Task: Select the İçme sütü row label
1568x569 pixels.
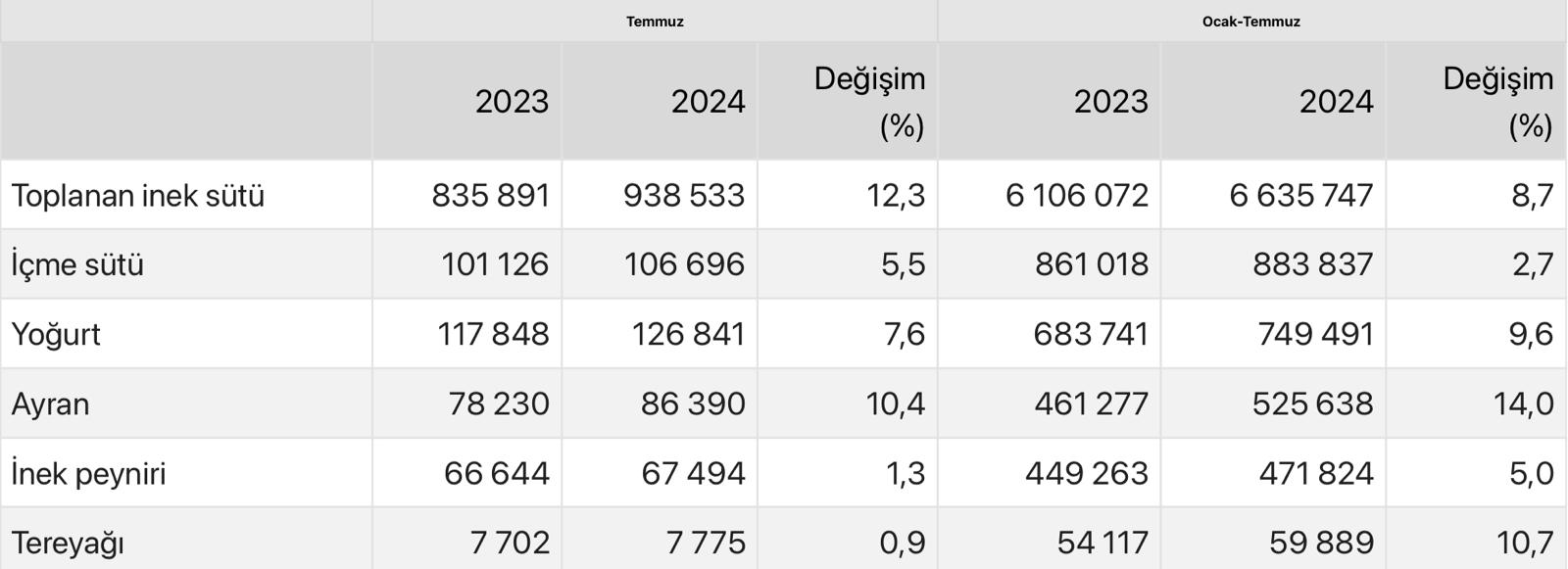Action: coord(77,265)
